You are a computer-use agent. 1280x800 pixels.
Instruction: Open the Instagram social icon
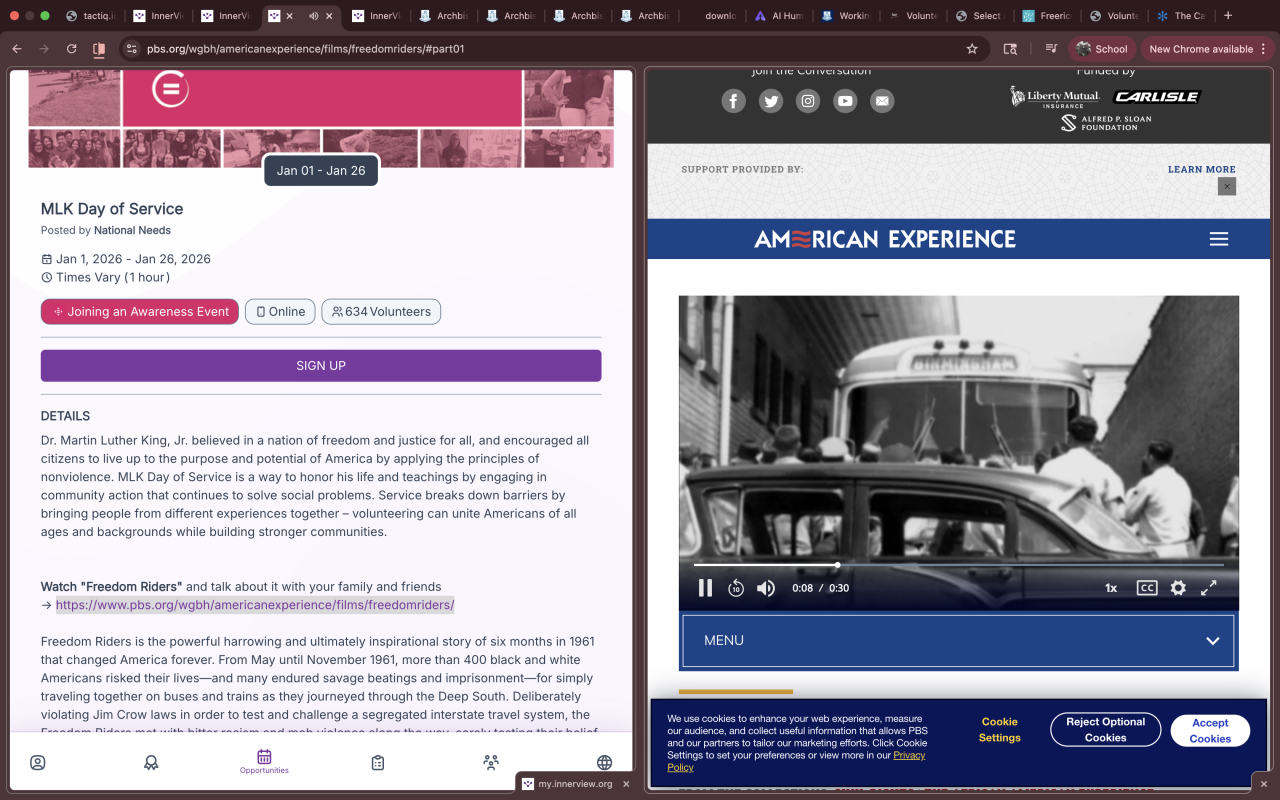pos(808,101)
